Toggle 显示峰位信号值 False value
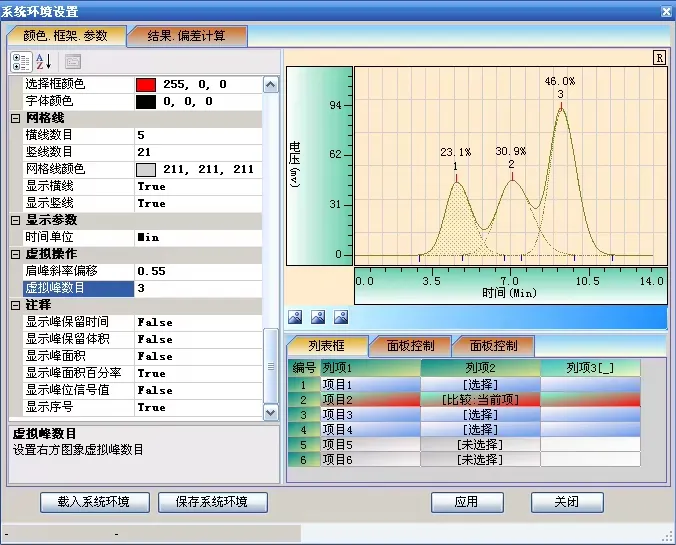The width and height of the screenshot is (676, 545). pos(198,391)
